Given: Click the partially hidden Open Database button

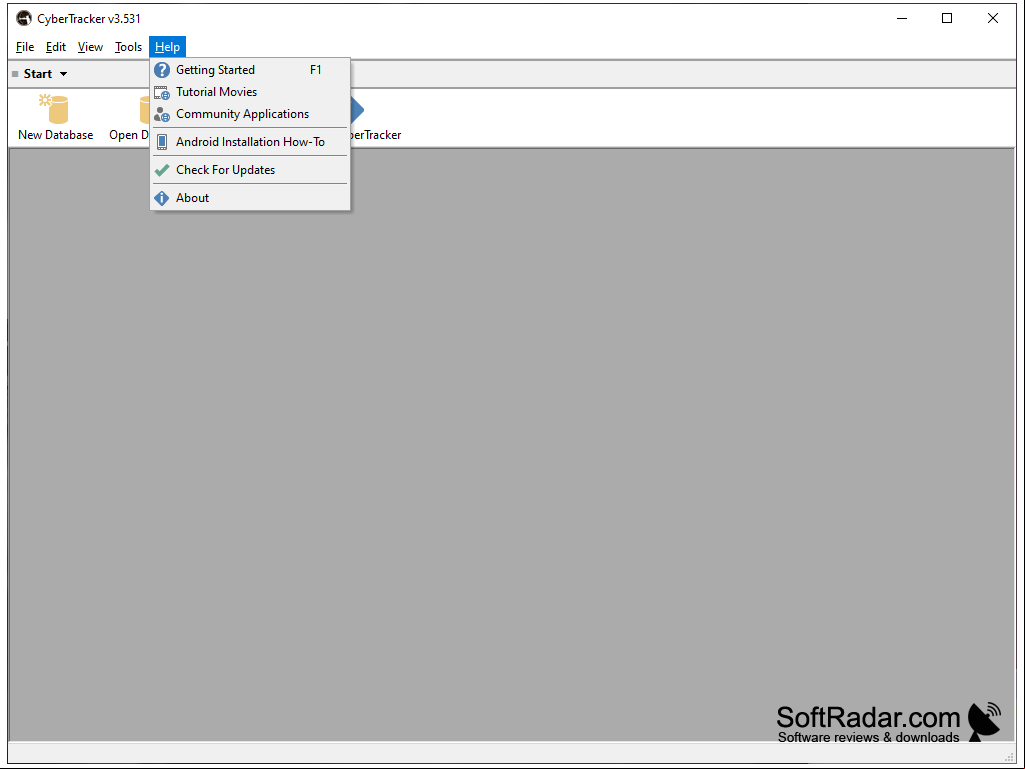Looking at the screenshot, I should click(129, 119).
